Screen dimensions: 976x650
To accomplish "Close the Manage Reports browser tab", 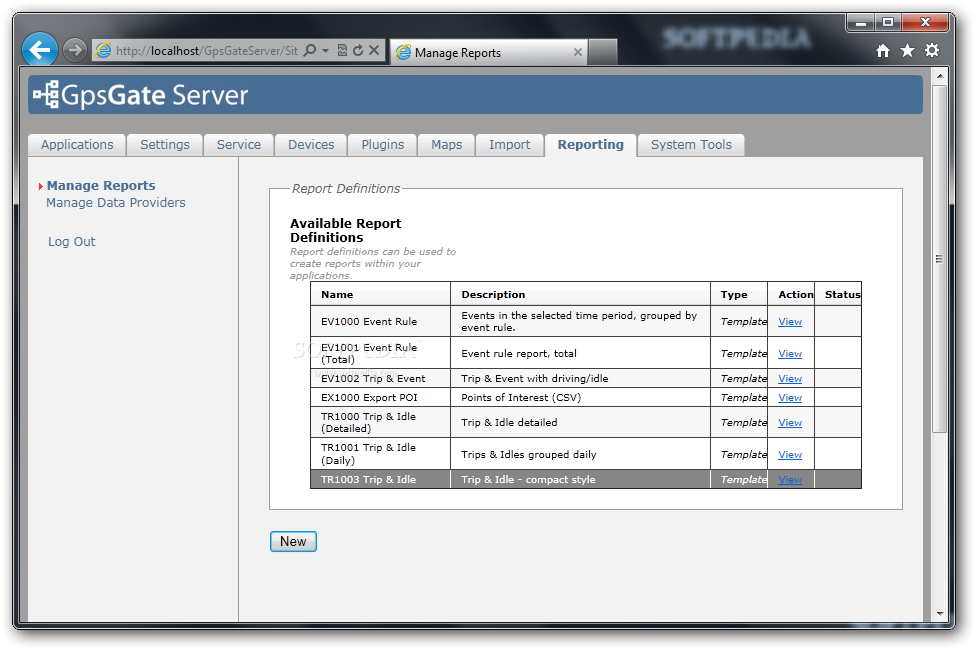I will 578,52.
